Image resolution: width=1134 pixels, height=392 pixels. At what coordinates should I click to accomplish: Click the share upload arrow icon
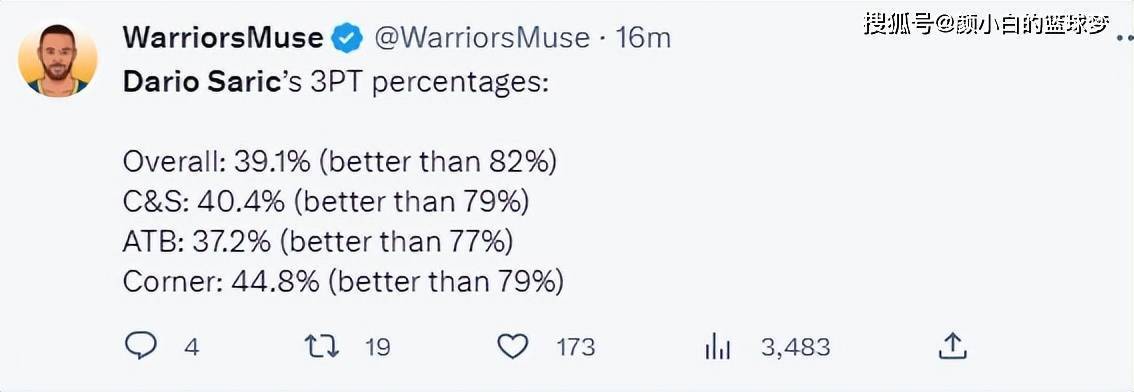(x=952, y=346)
